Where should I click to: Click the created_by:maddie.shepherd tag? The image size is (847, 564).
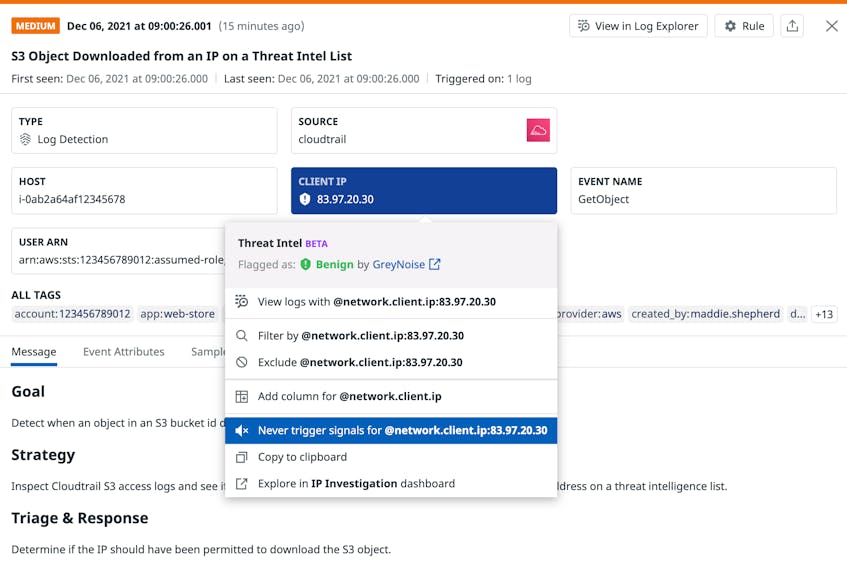click(705, 314)
